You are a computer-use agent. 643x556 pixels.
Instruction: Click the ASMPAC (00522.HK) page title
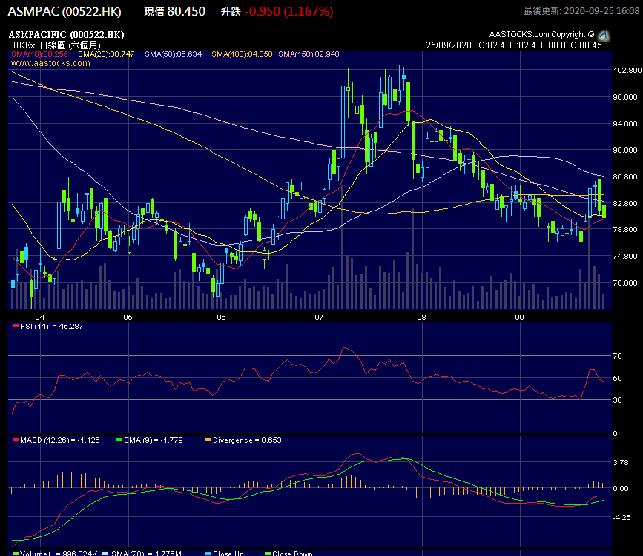point(64,11)
